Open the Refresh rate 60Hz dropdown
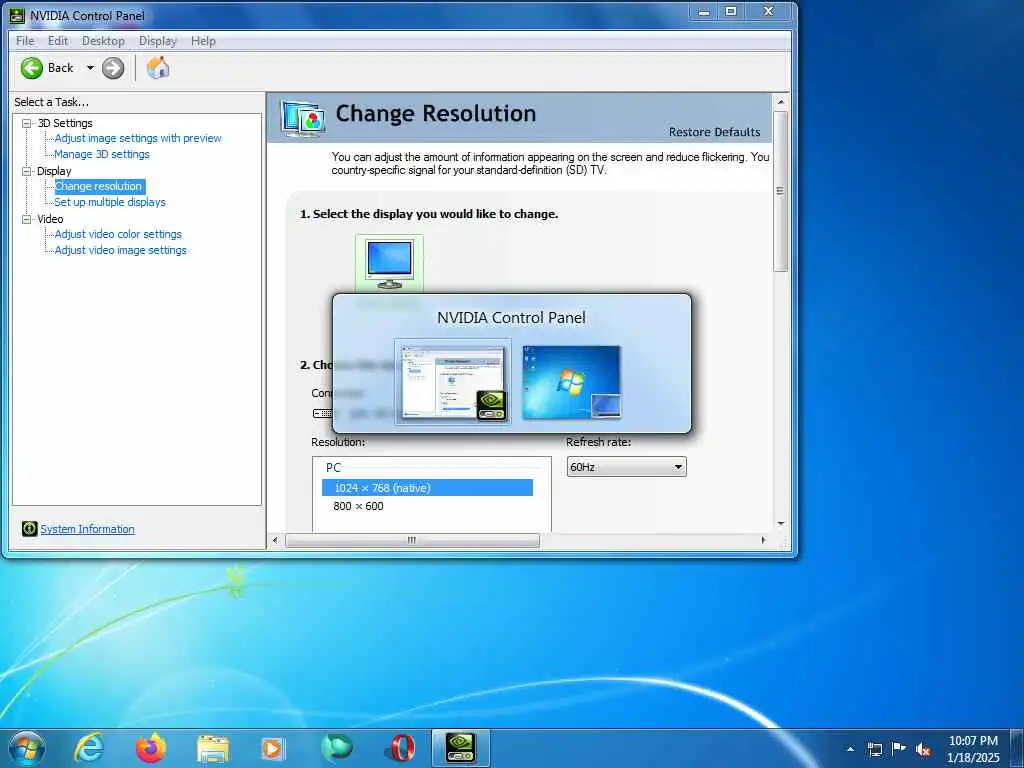1024x768 pixels. tap(626, 467)
